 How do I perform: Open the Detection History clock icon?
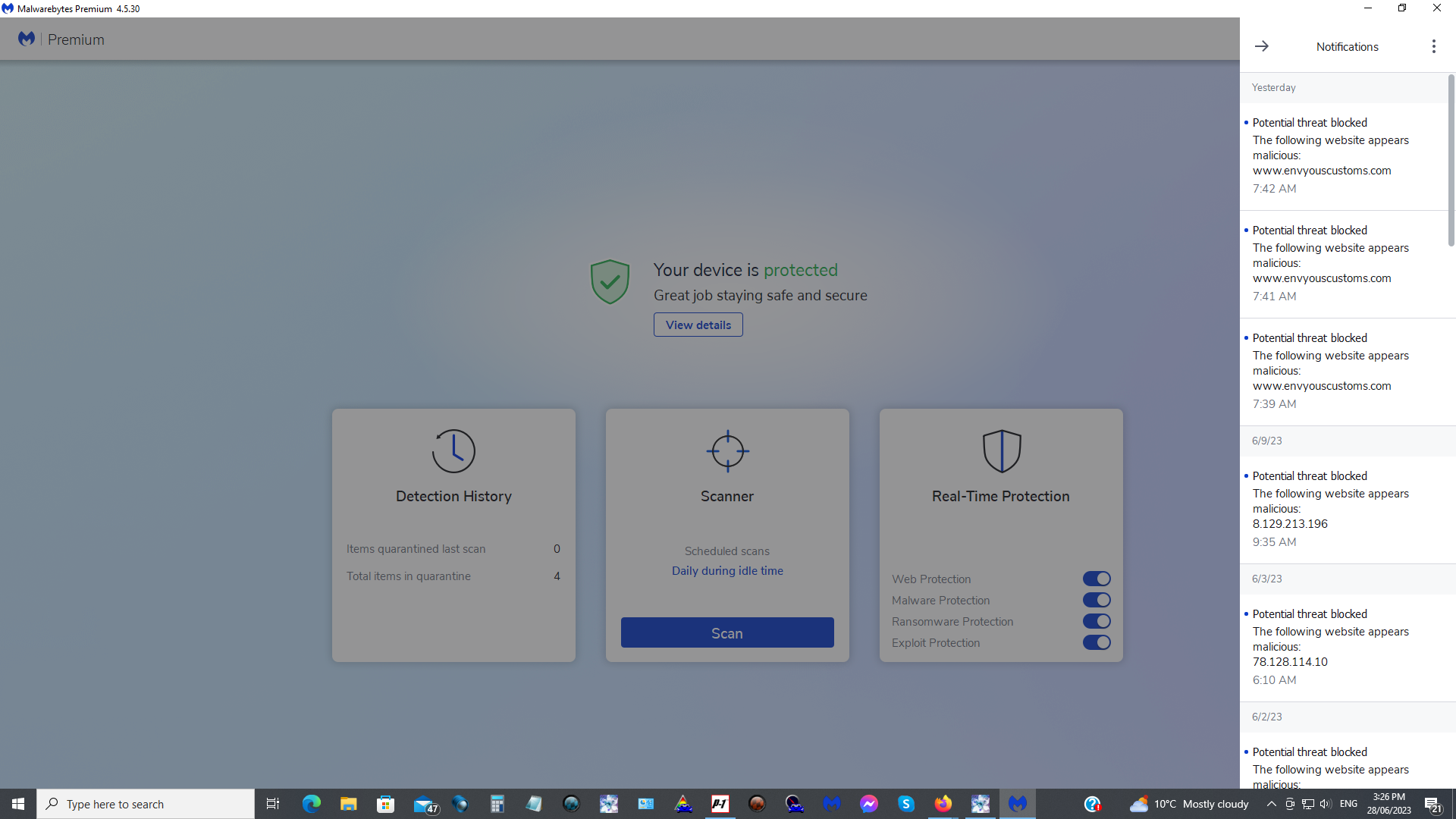(453, 451)
